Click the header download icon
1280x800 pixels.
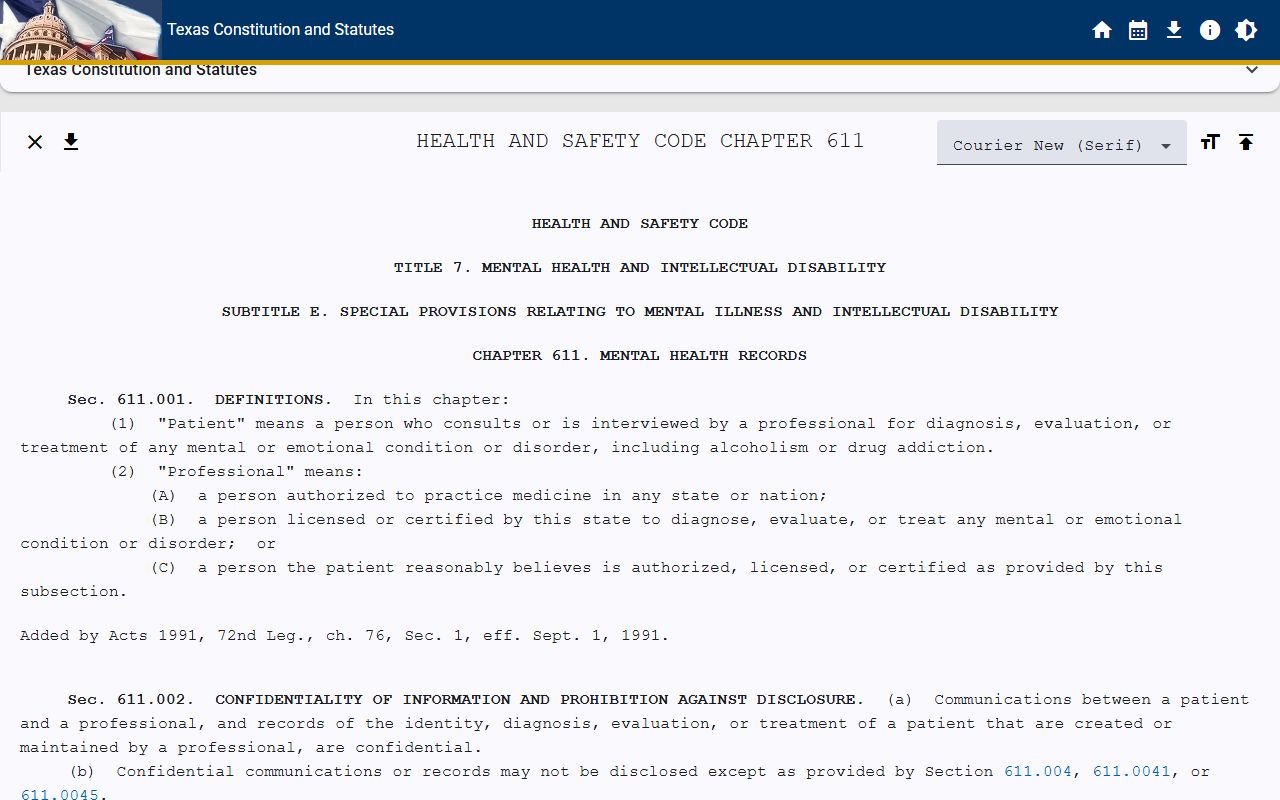pyautogui.click(x=1174, y=30)
